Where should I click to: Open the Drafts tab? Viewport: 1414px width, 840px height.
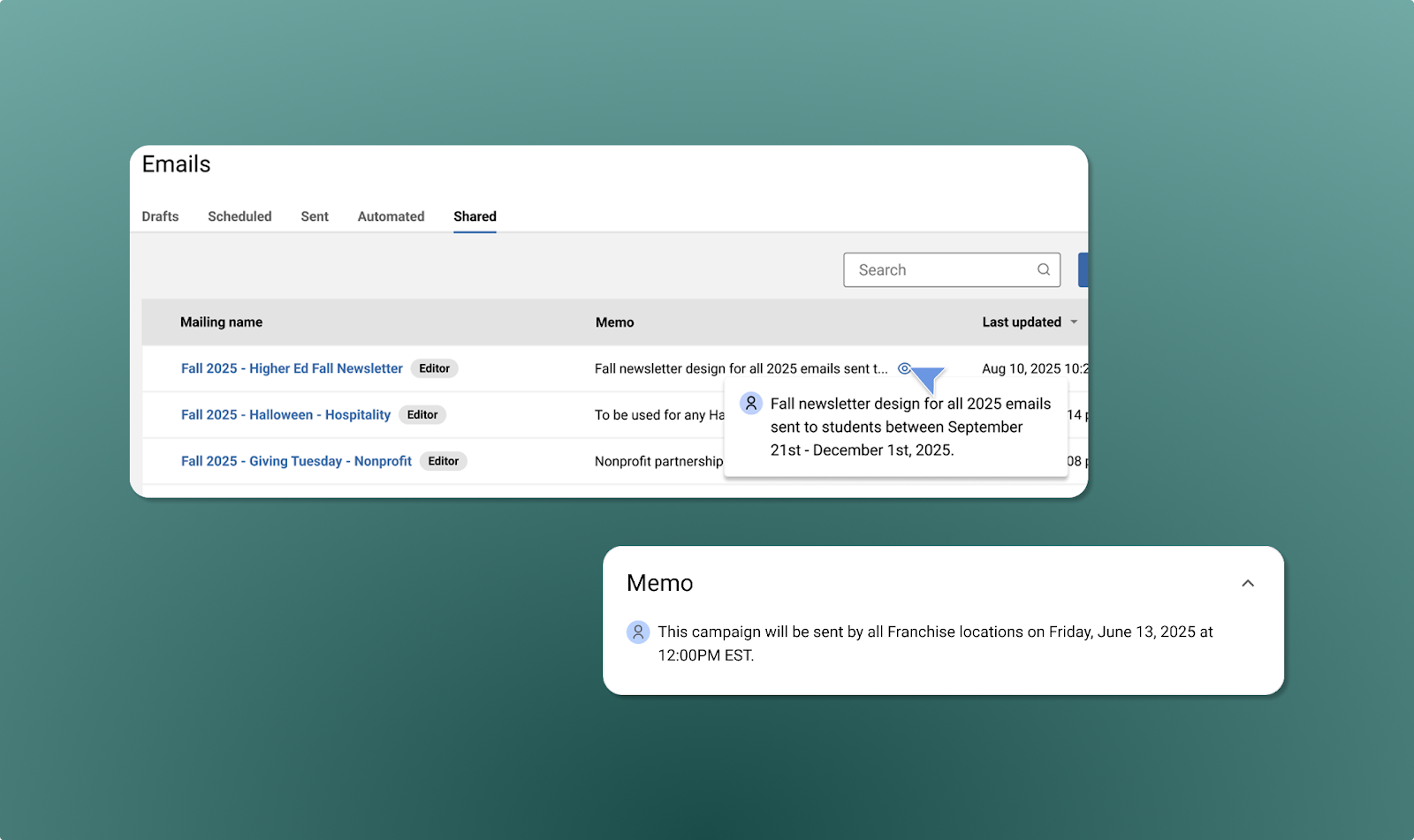160,216
